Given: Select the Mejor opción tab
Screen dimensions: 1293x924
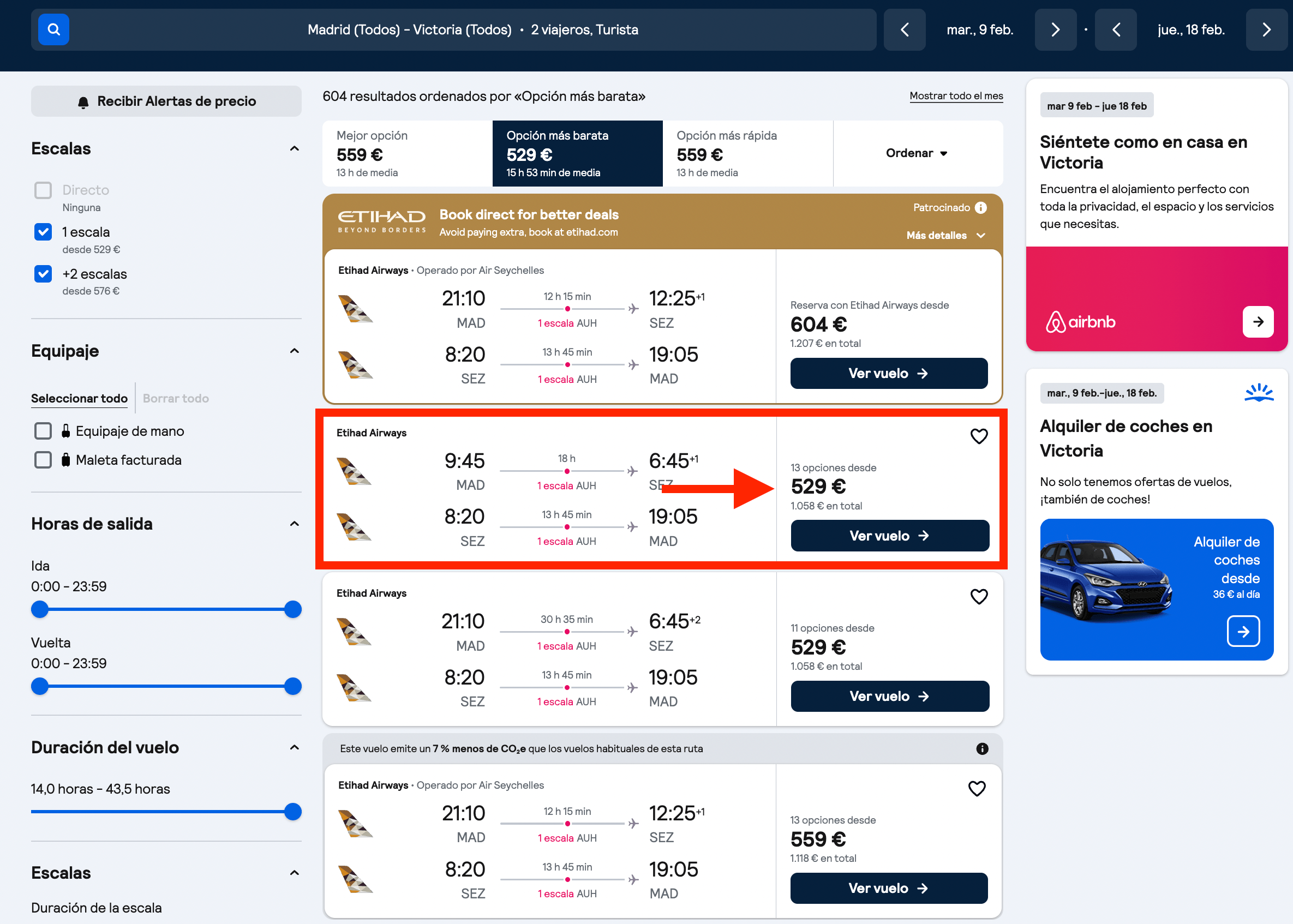Looking at the screenshot, I should point(408,153).
